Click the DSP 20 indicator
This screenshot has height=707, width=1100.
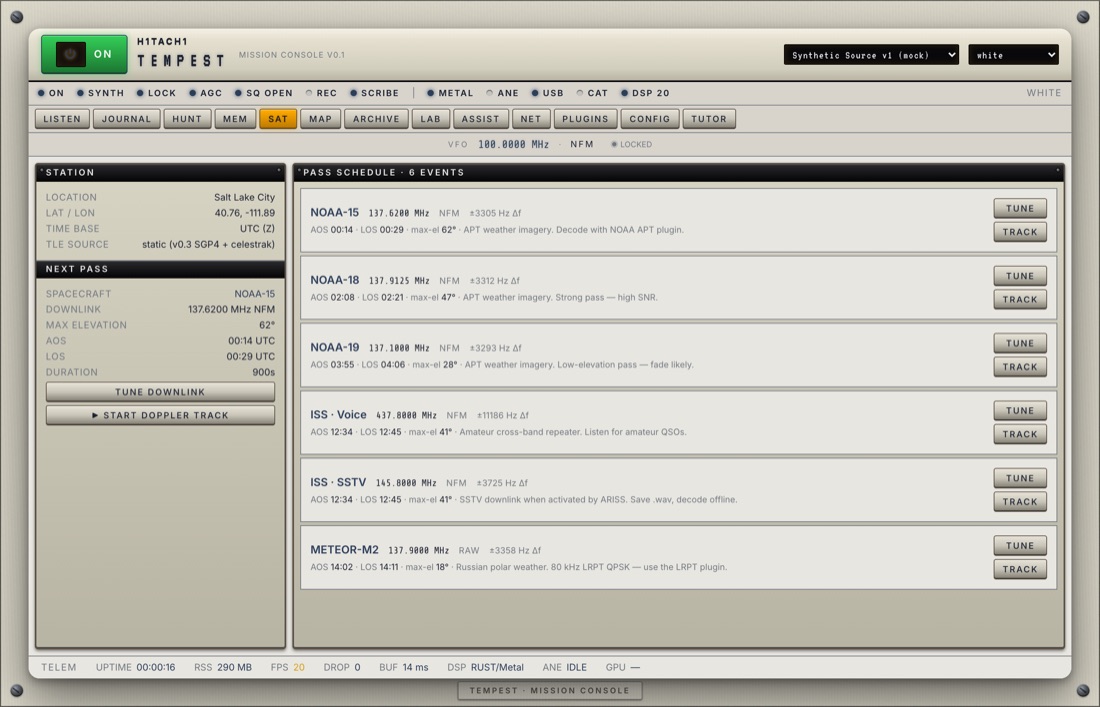tap(645, 93)
